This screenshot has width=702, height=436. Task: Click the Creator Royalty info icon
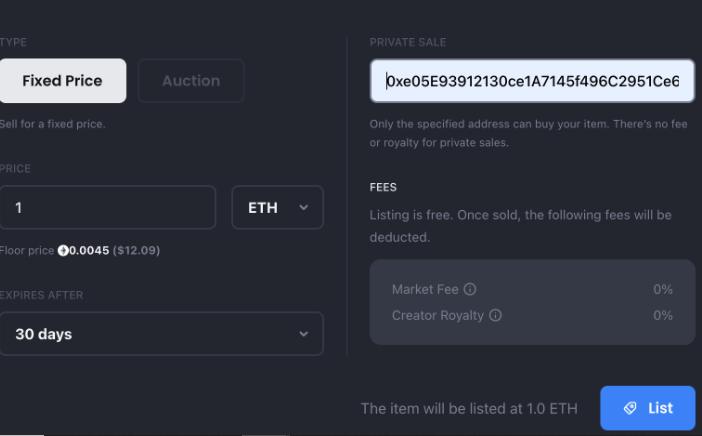click(x=495, y=315)
